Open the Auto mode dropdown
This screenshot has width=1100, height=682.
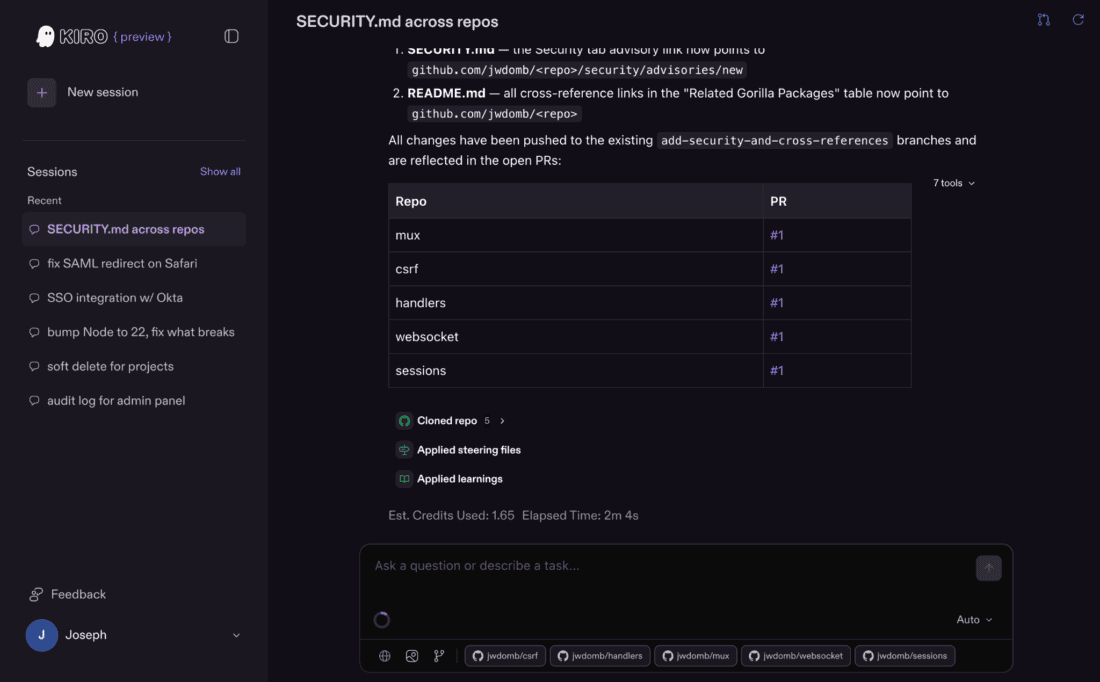pyautogui.click(x=974, y=620)
